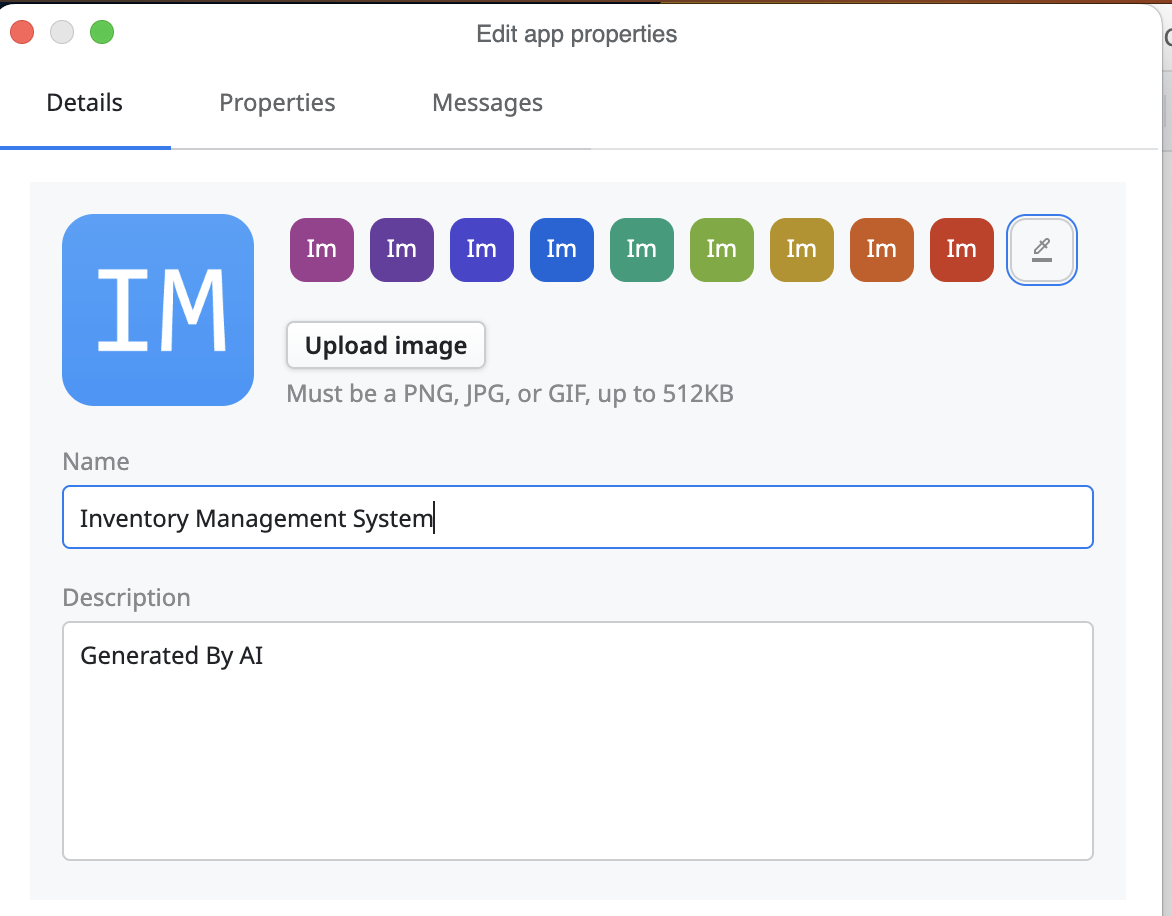
Task: Select the indigo Im icon color
Action: point(481,250)
